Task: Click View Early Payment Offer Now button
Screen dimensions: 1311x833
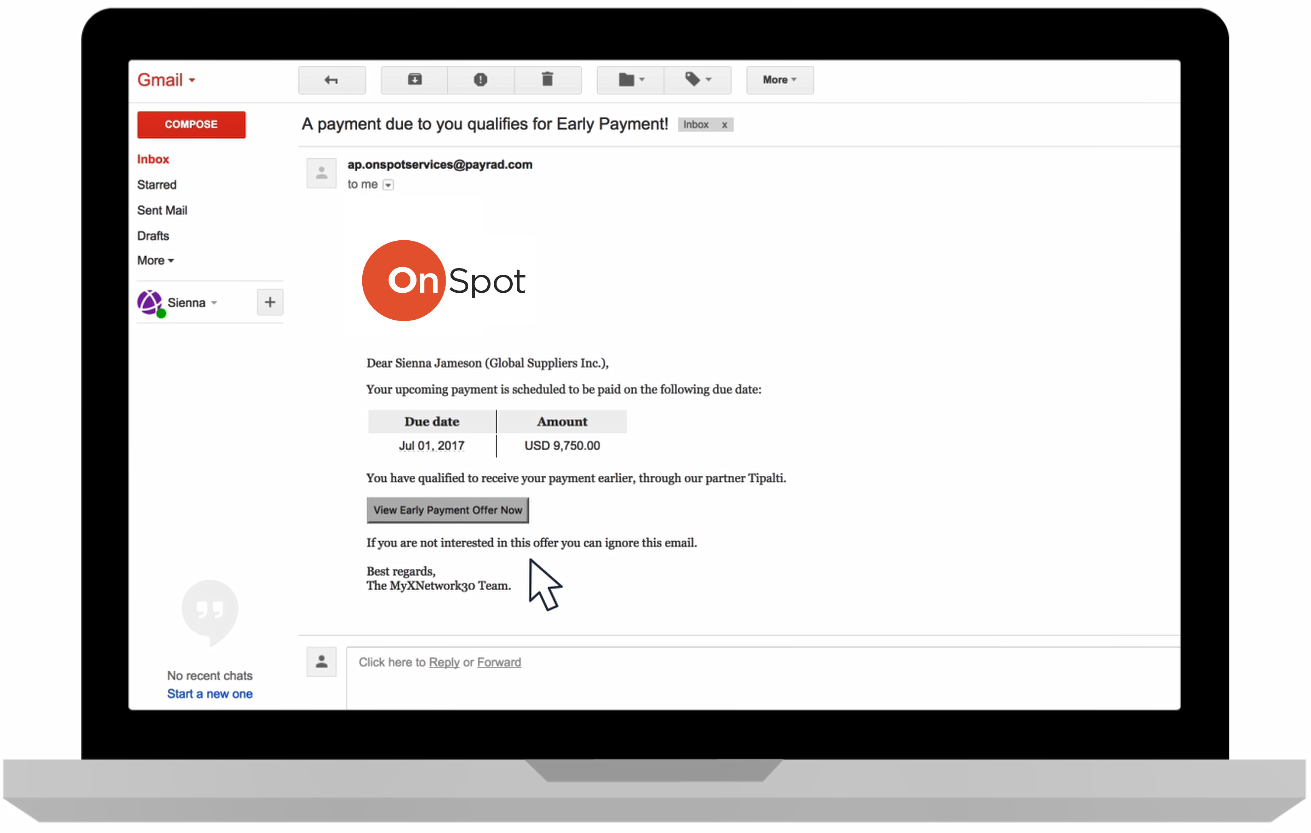Action: pos(448,510)
